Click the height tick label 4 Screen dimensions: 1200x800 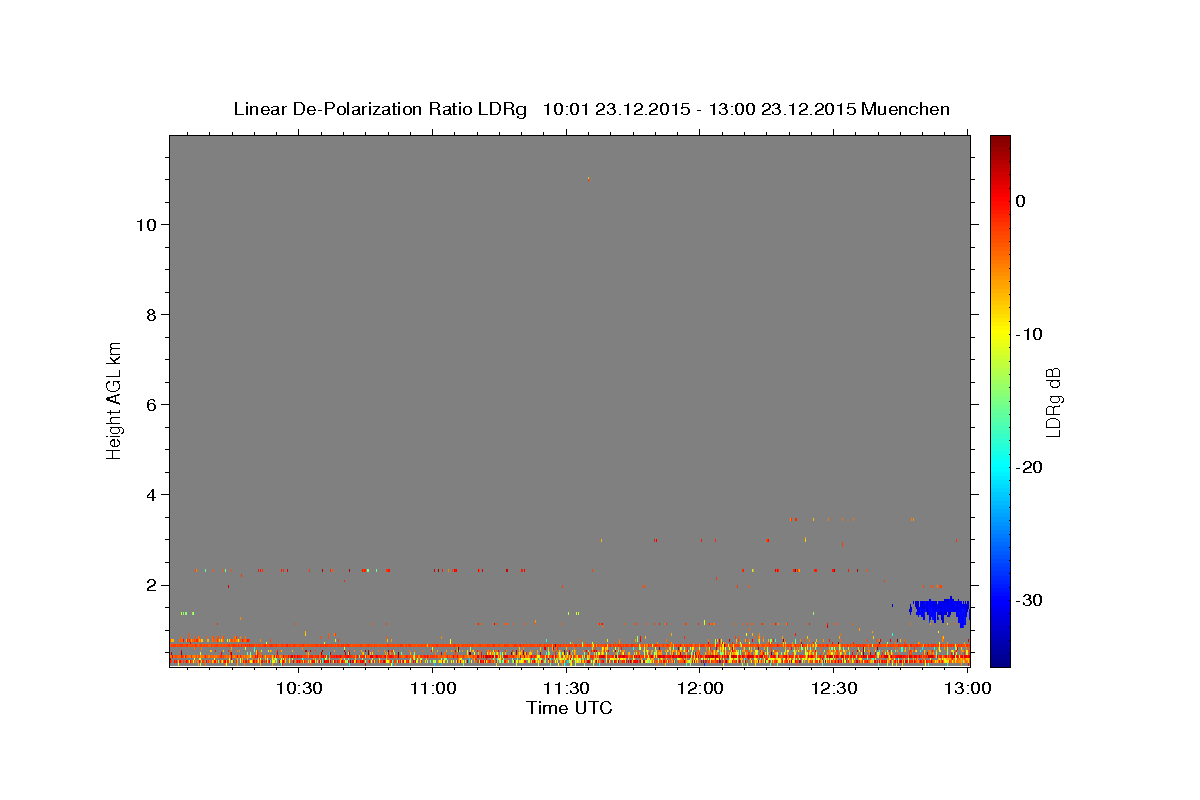pyautogui.click(x=150, y=495)
